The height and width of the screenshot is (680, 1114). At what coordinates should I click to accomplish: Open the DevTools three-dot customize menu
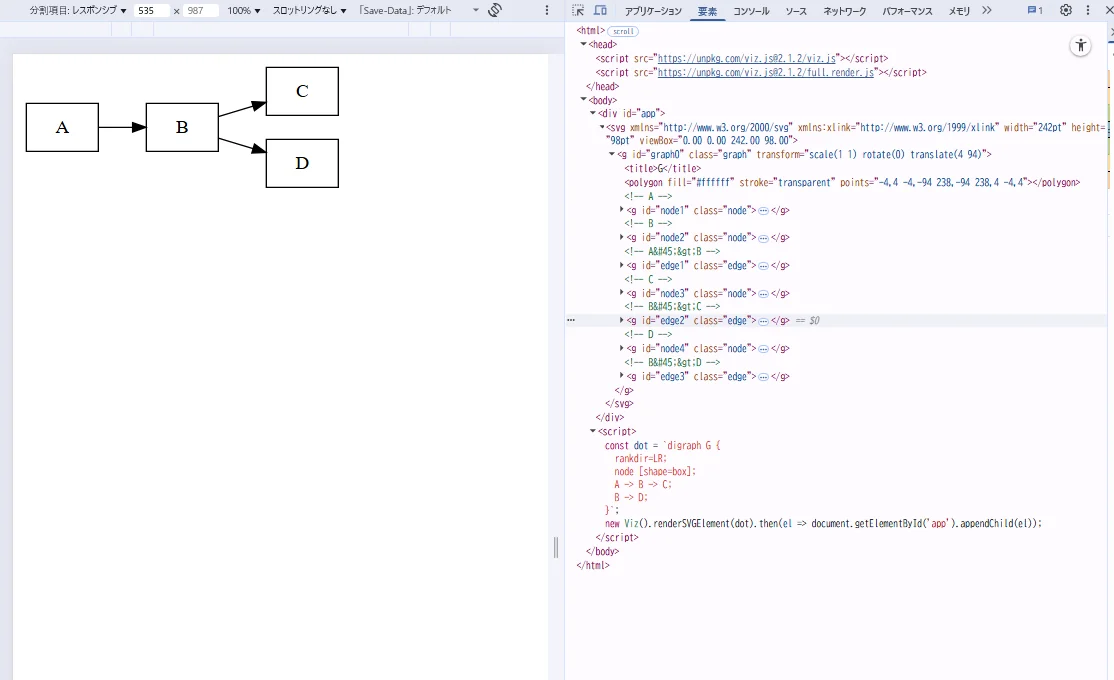(x=1087, y=11)
